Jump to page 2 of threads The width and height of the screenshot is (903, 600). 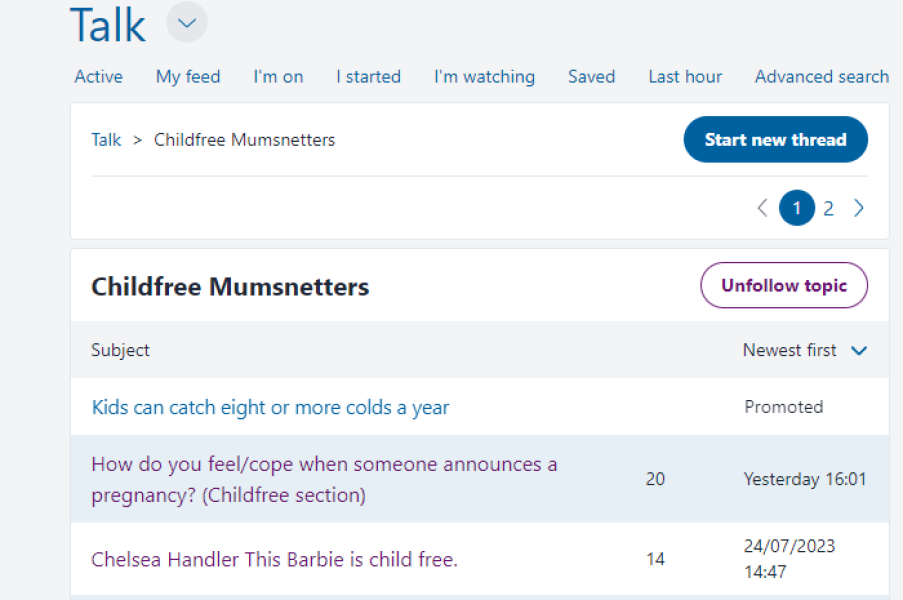(x=828, y=208)
